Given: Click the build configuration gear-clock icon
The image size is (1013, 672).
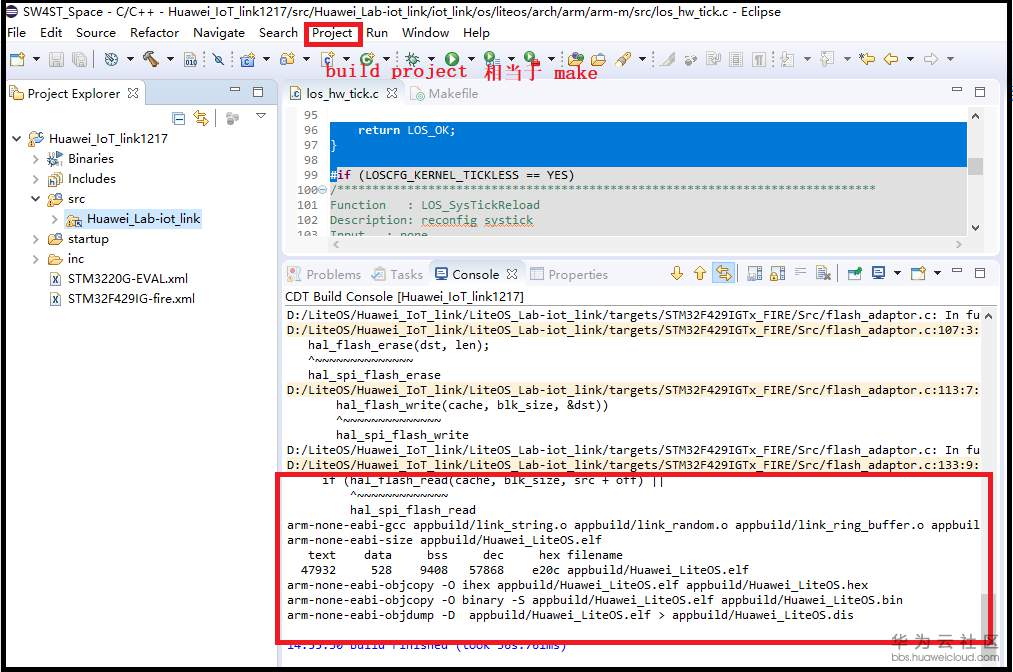Looking at the screenshot, I should (x=112, y=59).
